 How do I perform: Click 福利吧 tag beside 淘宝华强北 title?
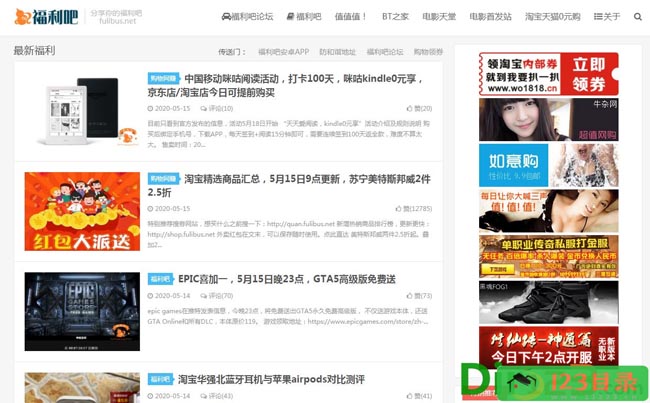(x=160, y=379)
